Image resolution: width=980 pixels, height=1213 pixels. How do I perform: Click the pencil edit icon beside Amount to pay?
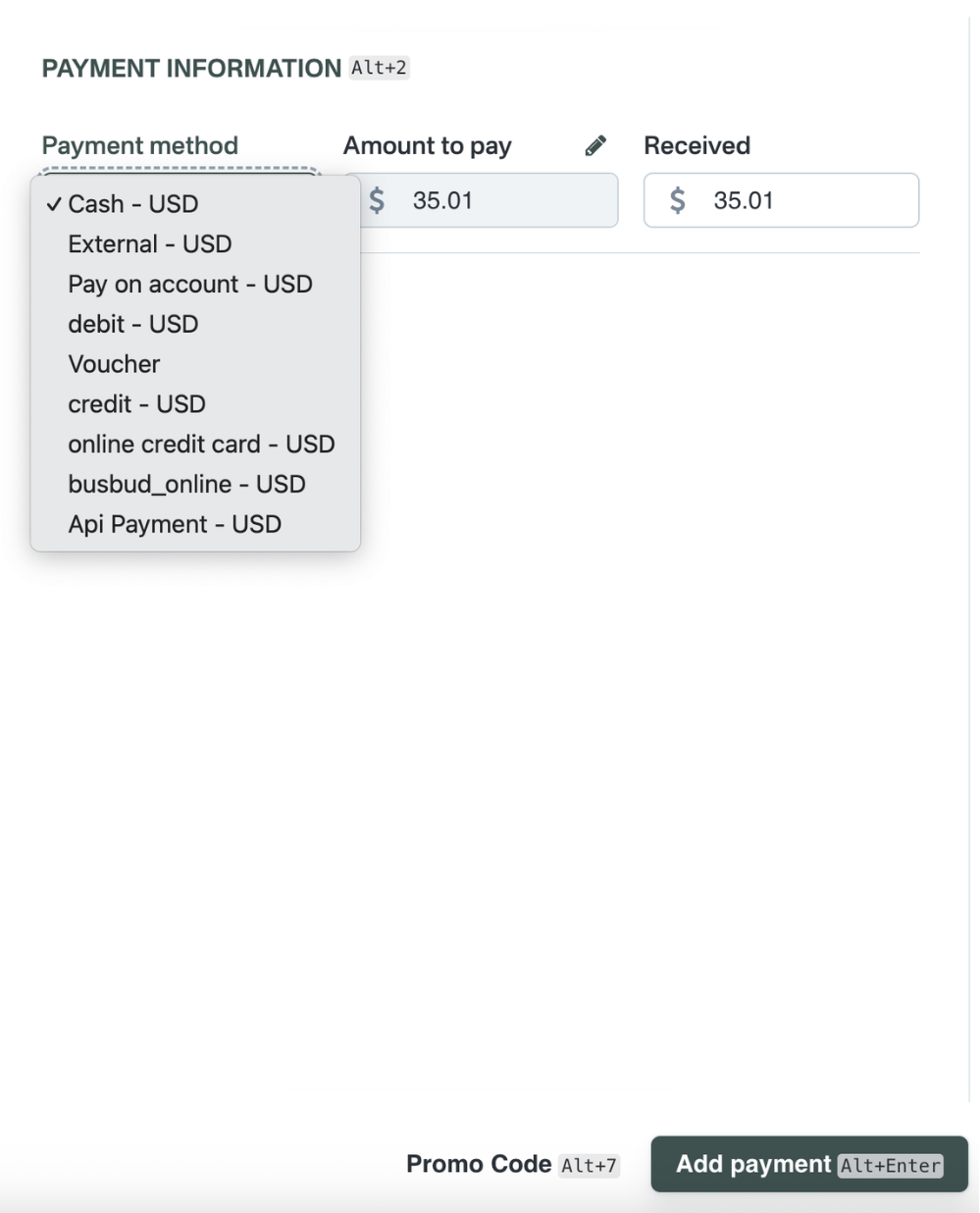(595, 145)
